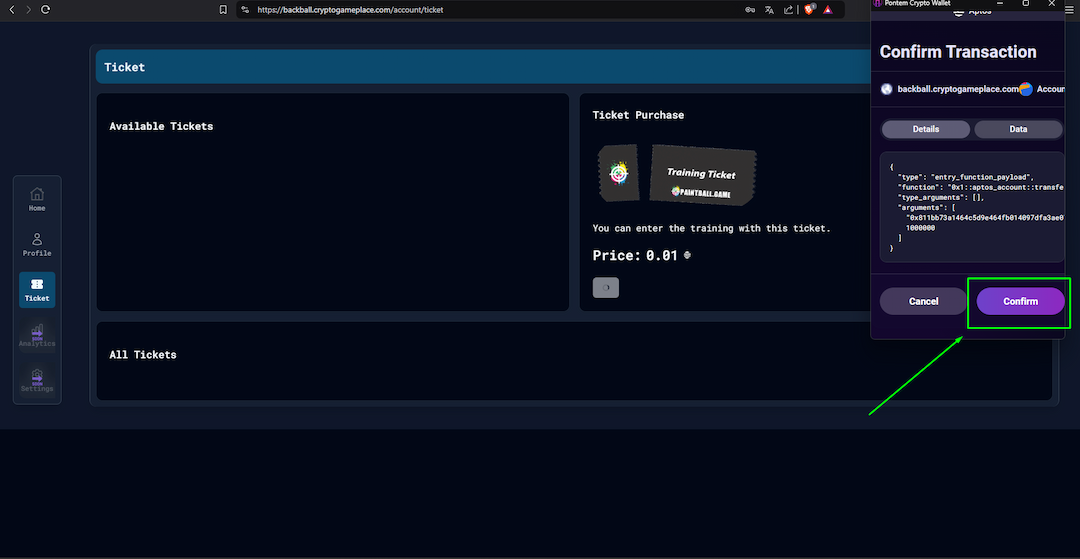Bookmark this page with the bookmark icon
Screen dimensions: 1080x559
point(223,9)
